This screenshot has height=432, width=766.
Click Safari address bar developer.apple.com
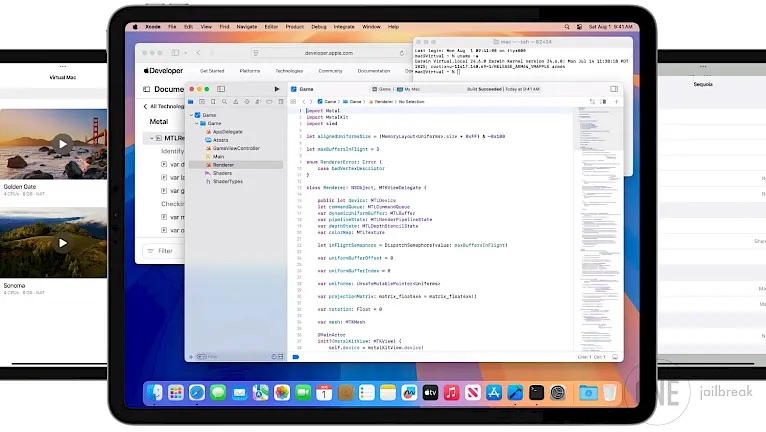[x=329, y=53]
